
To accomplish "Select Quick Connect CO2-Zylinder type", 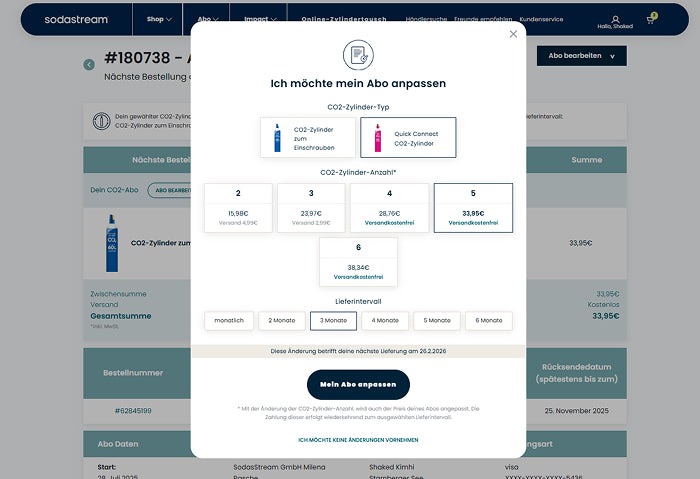I will [x=408, y=137].
